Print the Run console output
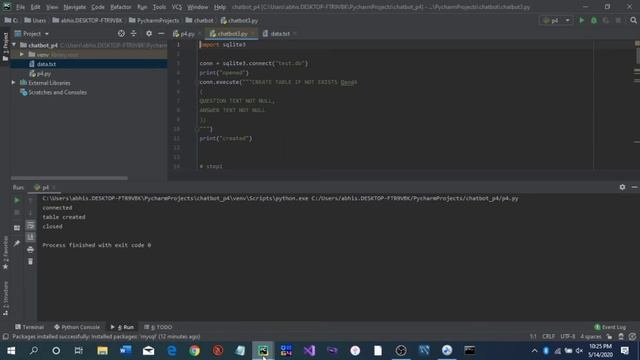This screenshot has width=640, height=360. [x=30, y=249]
